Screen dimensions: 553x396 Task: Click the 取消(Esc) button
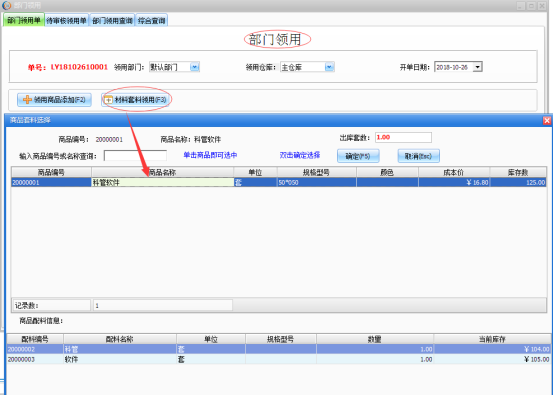[x=418, y=156]
